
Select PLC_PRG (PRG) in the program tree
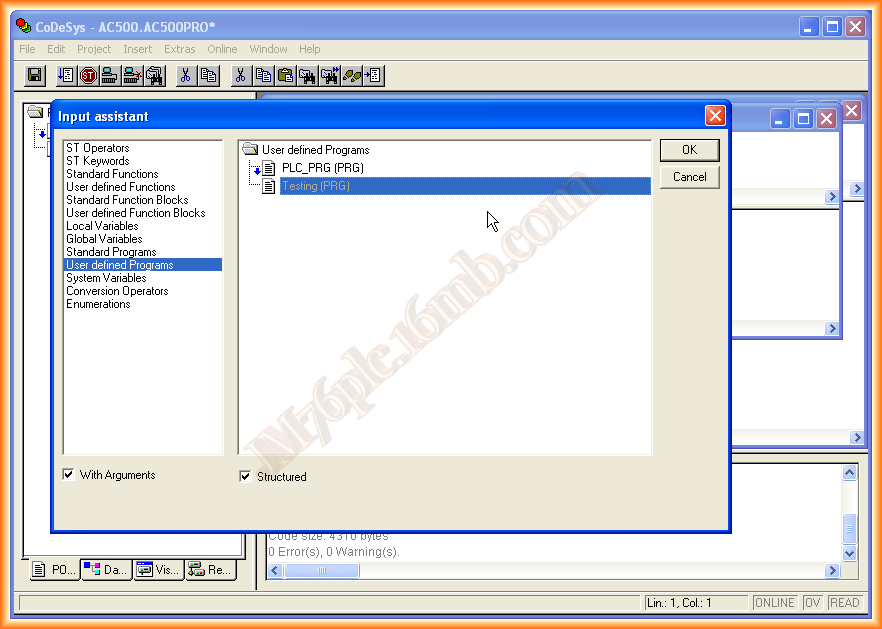click(x=322, y=168)
